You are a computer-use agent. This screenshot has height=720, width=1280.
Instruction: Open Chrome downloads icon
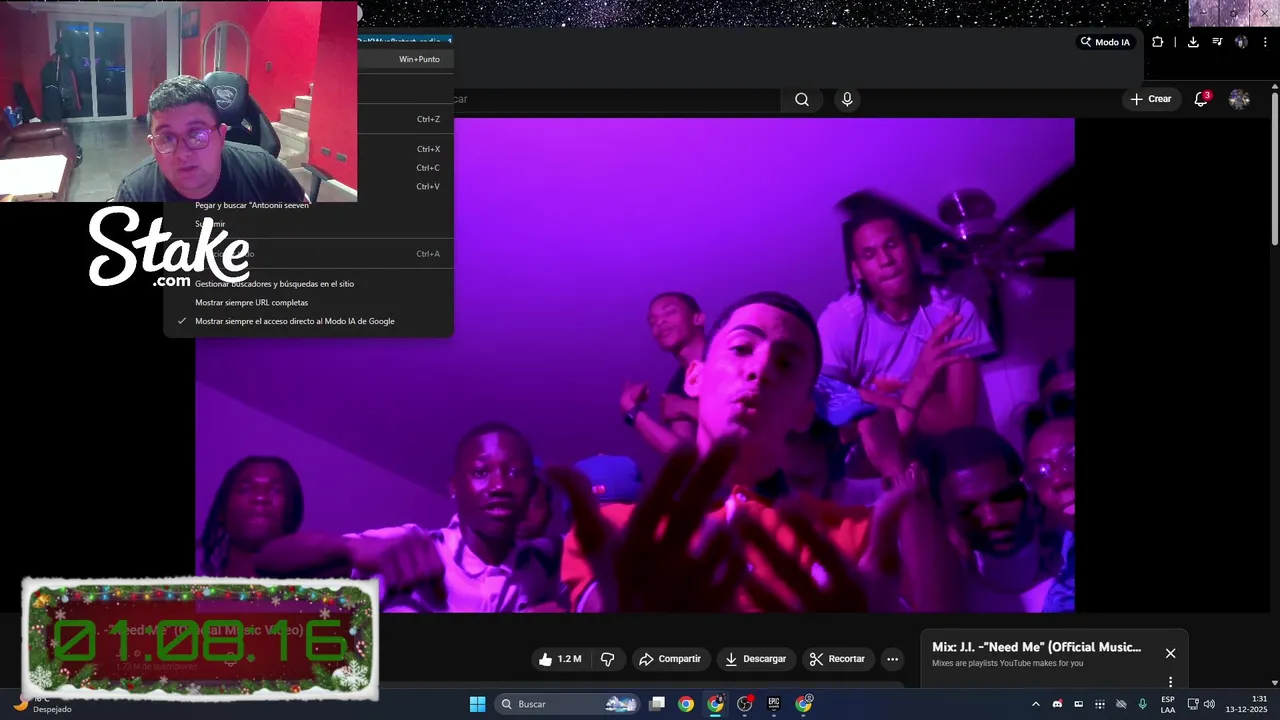1193,42
